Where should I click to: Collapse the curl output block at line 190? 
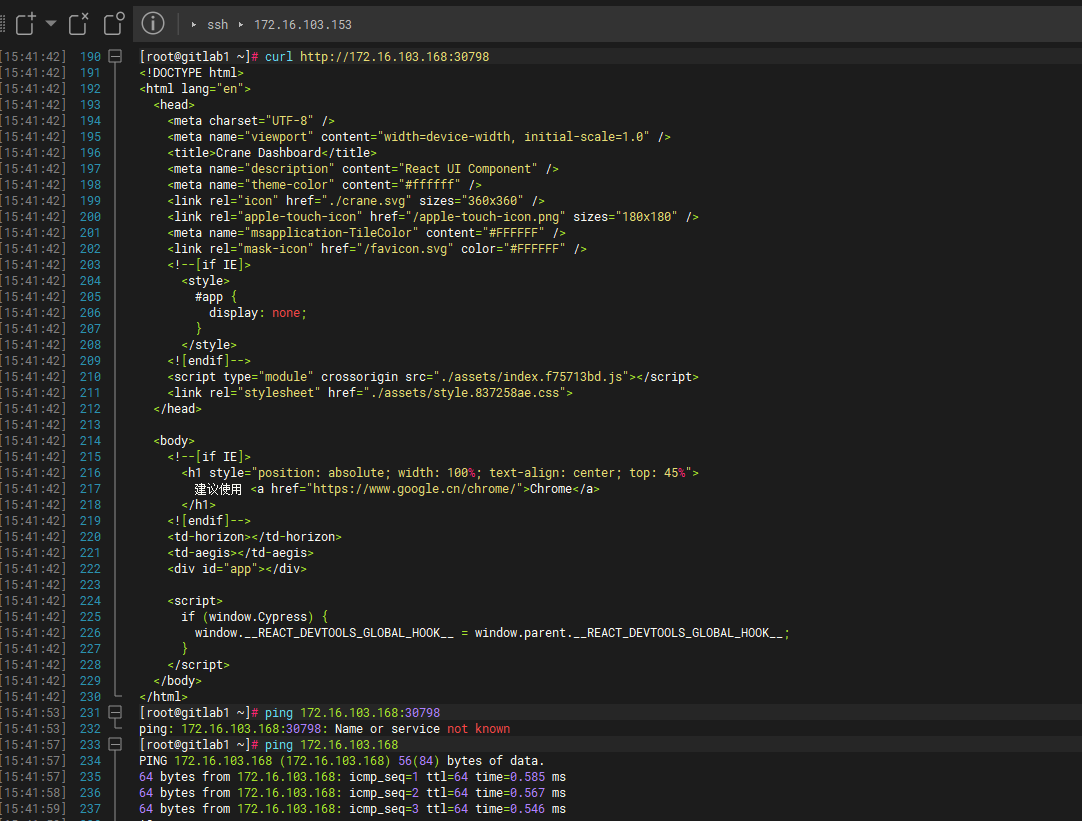pos(115,56)
